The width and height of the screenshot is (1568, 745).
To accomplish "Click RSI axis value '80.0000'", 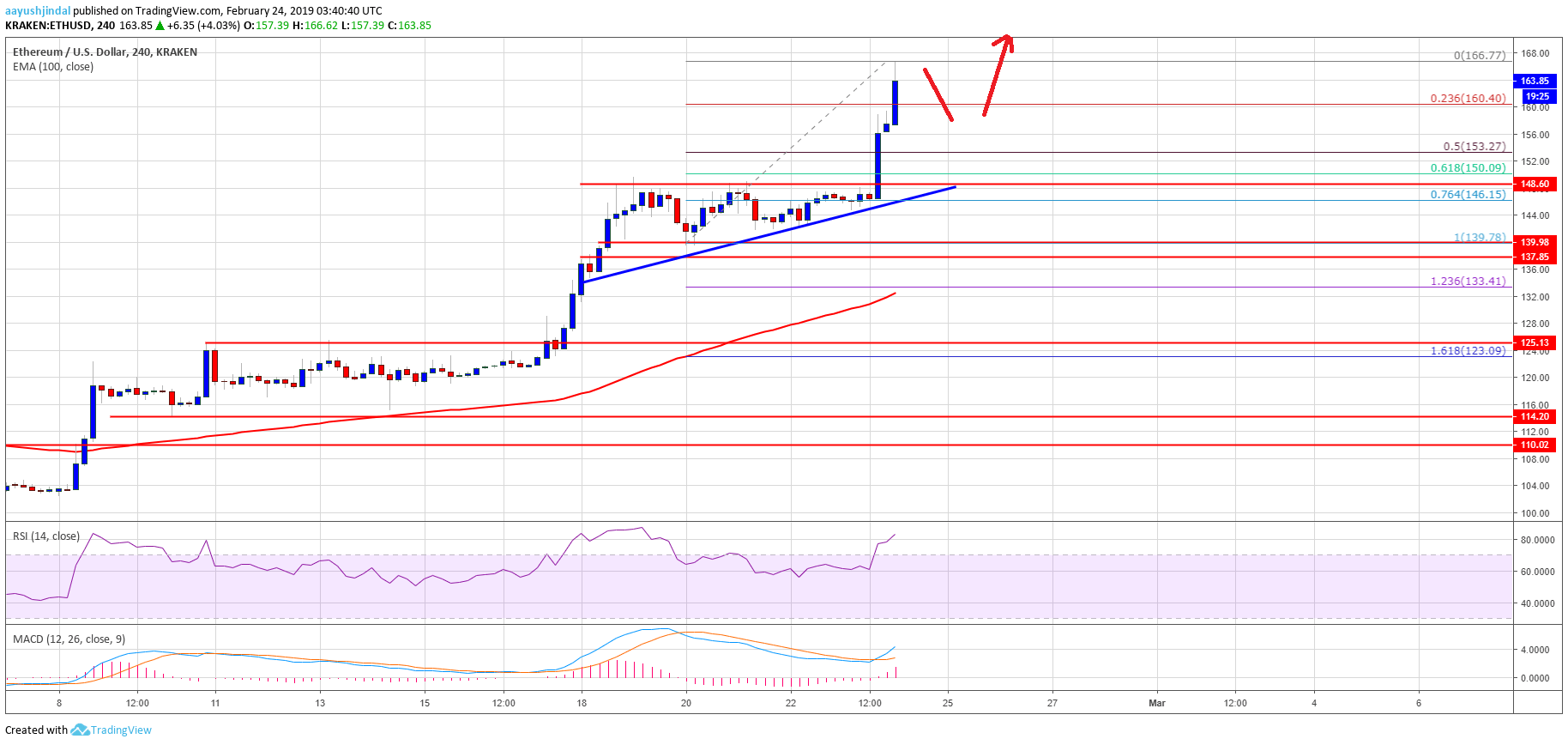I will (x=1537, y=541).
